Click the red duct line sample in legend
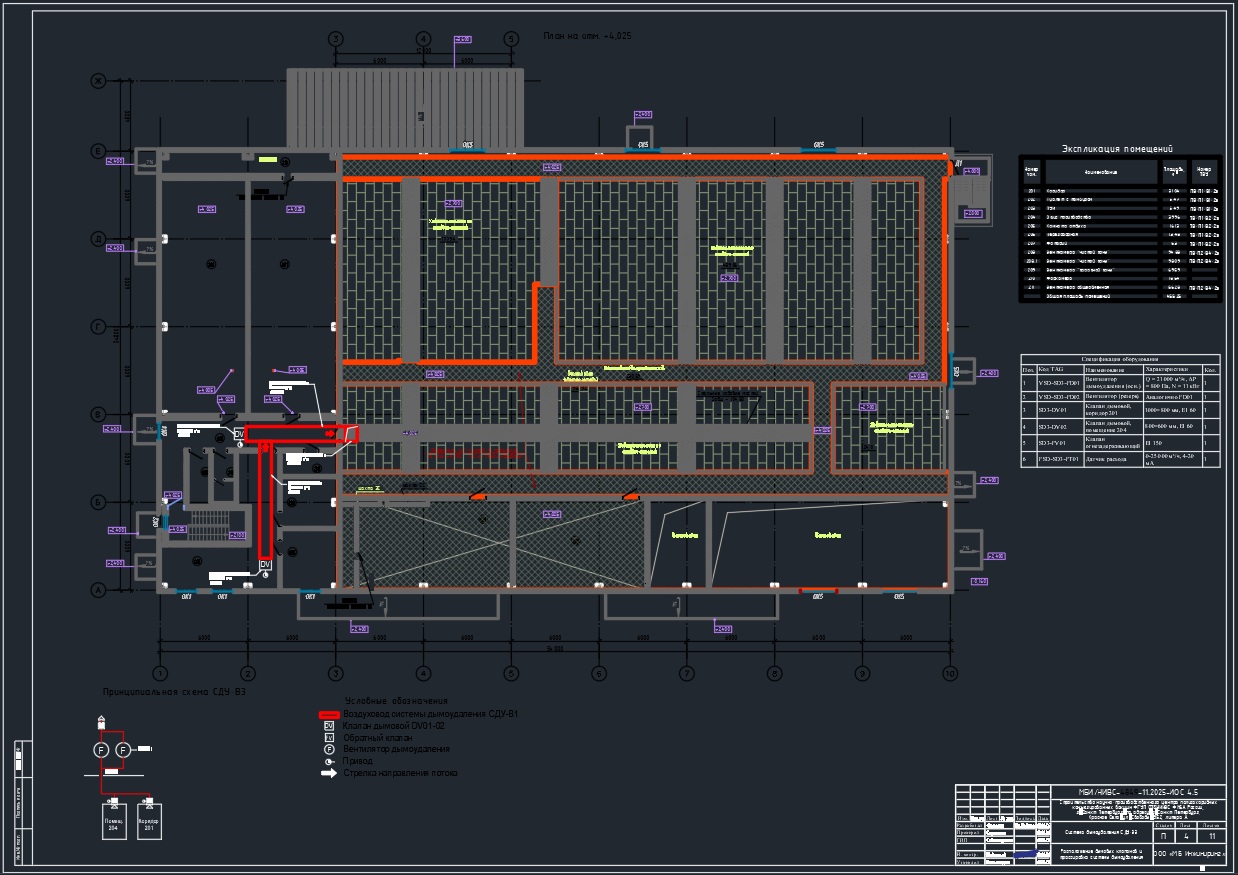The height and width of the screenshot is (875, 1238). [x=328, y=714]
